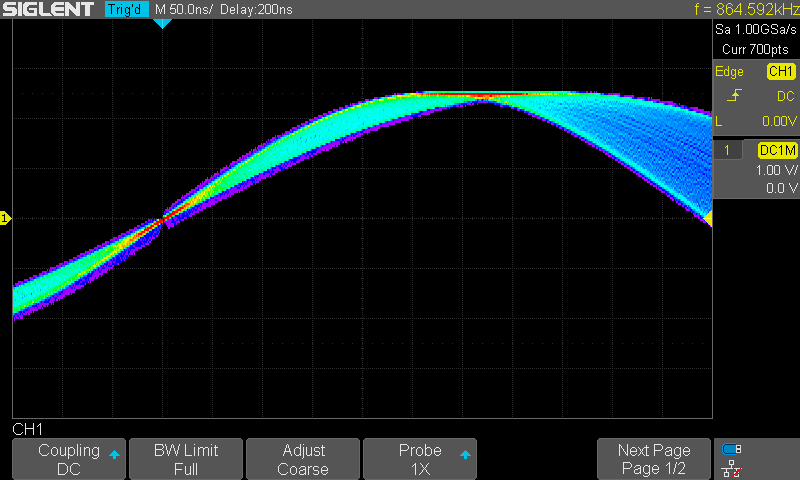
Task: Click the Curr 700pts memory depth readout
Action: point(755,49)
